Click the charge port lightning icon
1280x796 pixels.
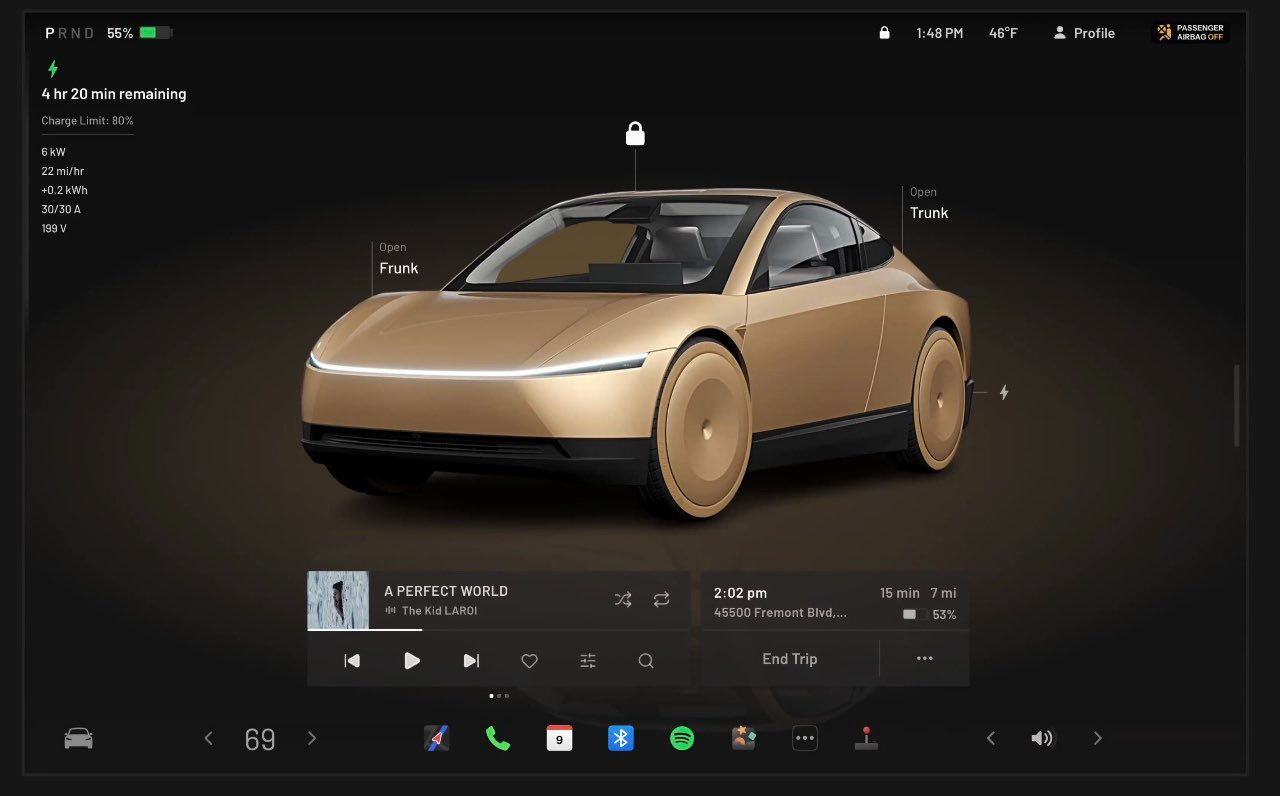coord(1003,393)
